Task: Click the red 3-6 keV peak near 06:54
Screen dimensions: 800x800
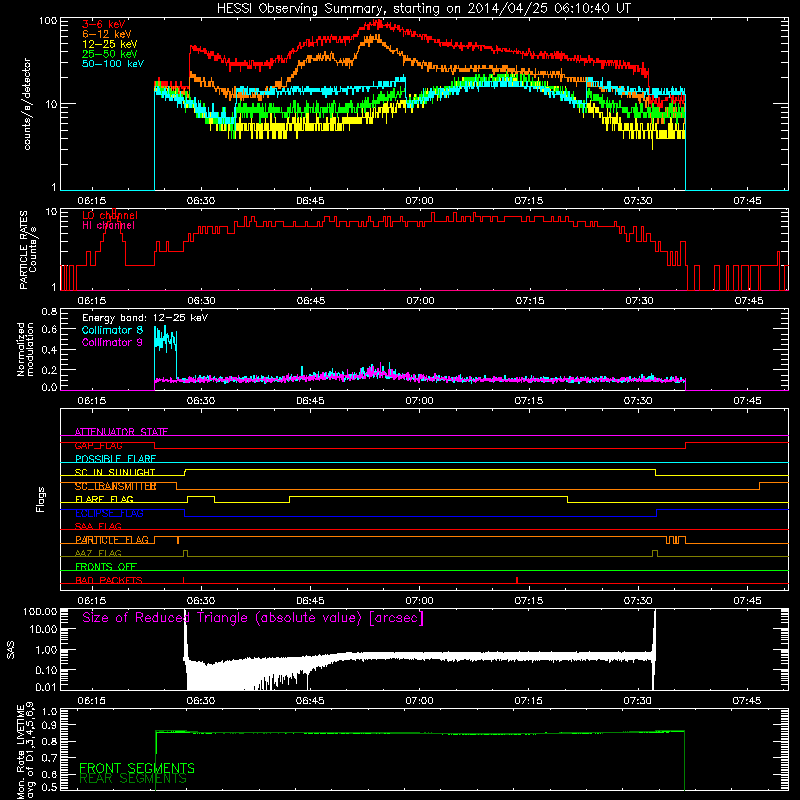Action: (377, 23)
